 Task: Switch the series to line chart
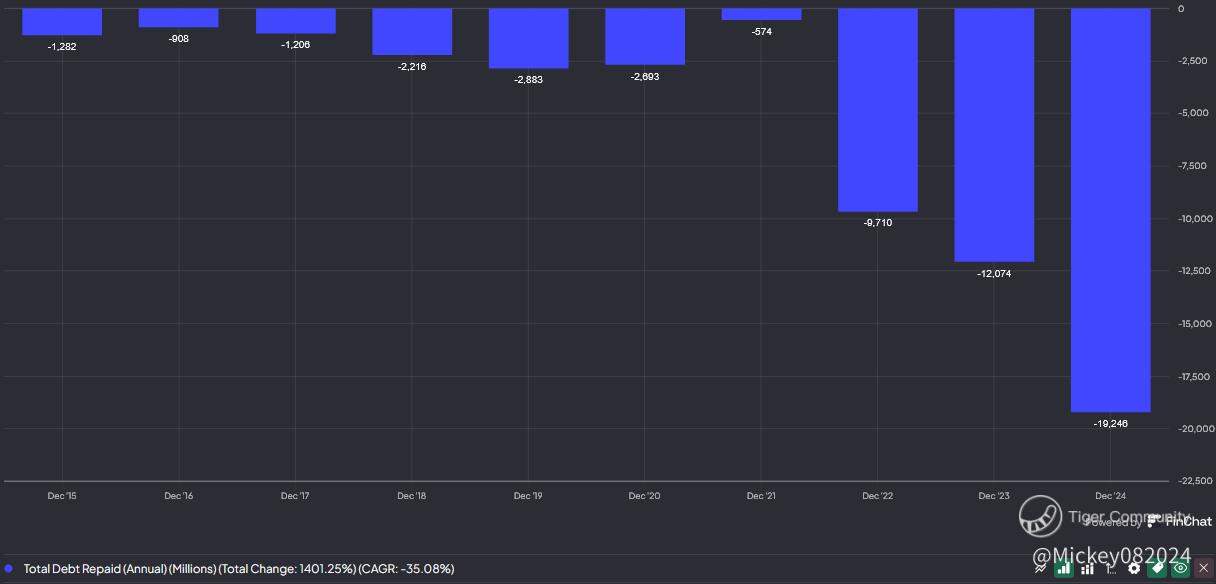1041,568
